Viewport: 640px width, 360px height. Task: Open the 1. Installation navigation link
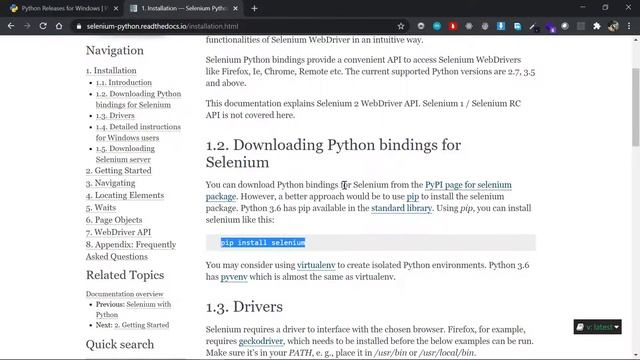coord(111,71)
